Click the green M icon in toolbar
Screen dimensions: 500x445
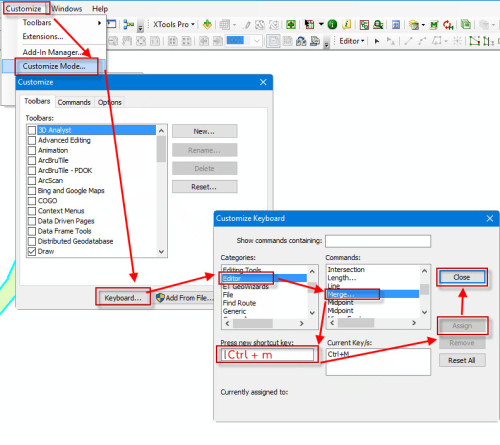434,25
